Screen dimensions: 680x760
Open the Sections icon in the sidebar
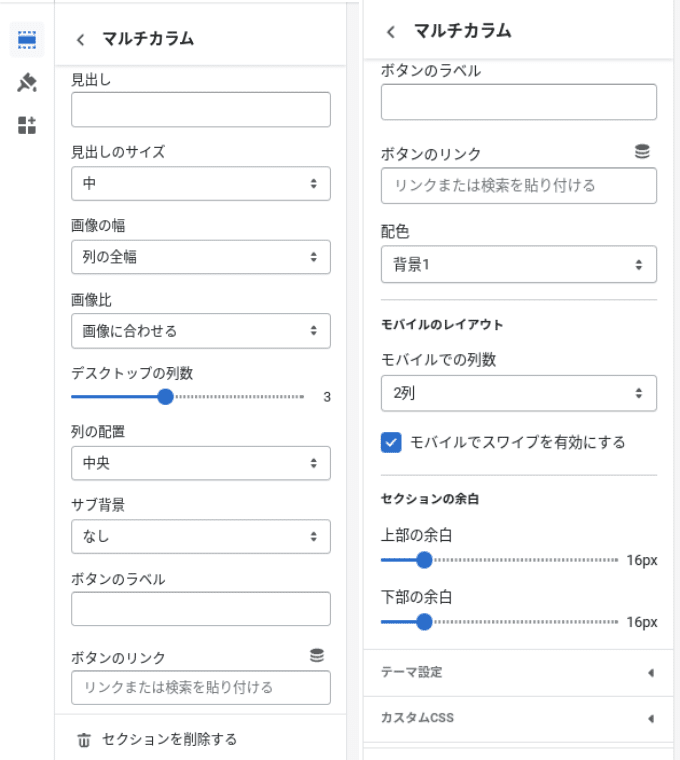pyautogui.click(x=27, y=40)
